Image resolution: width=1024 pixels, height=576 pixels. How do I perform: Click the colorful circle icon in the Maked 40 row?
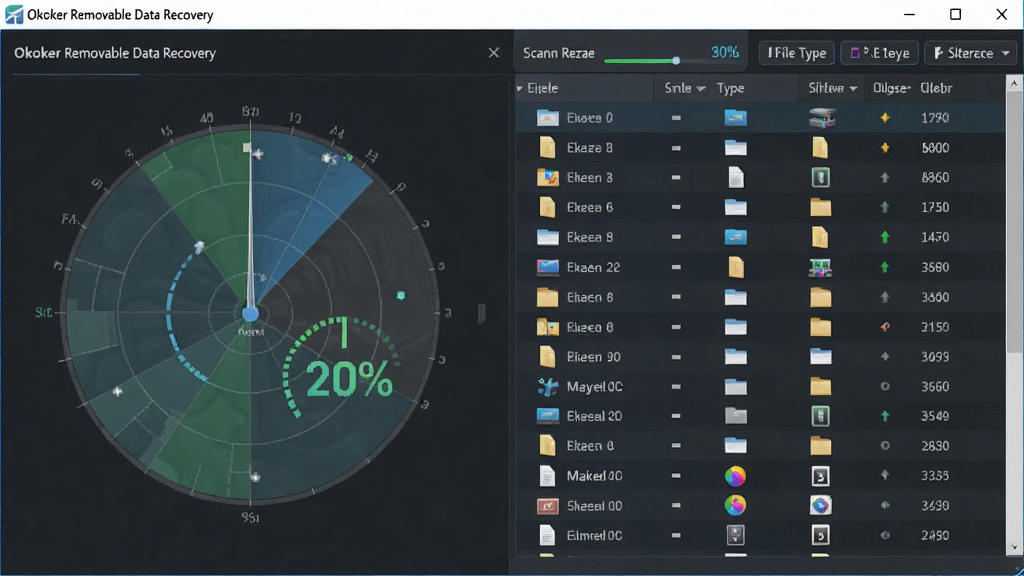735,476
